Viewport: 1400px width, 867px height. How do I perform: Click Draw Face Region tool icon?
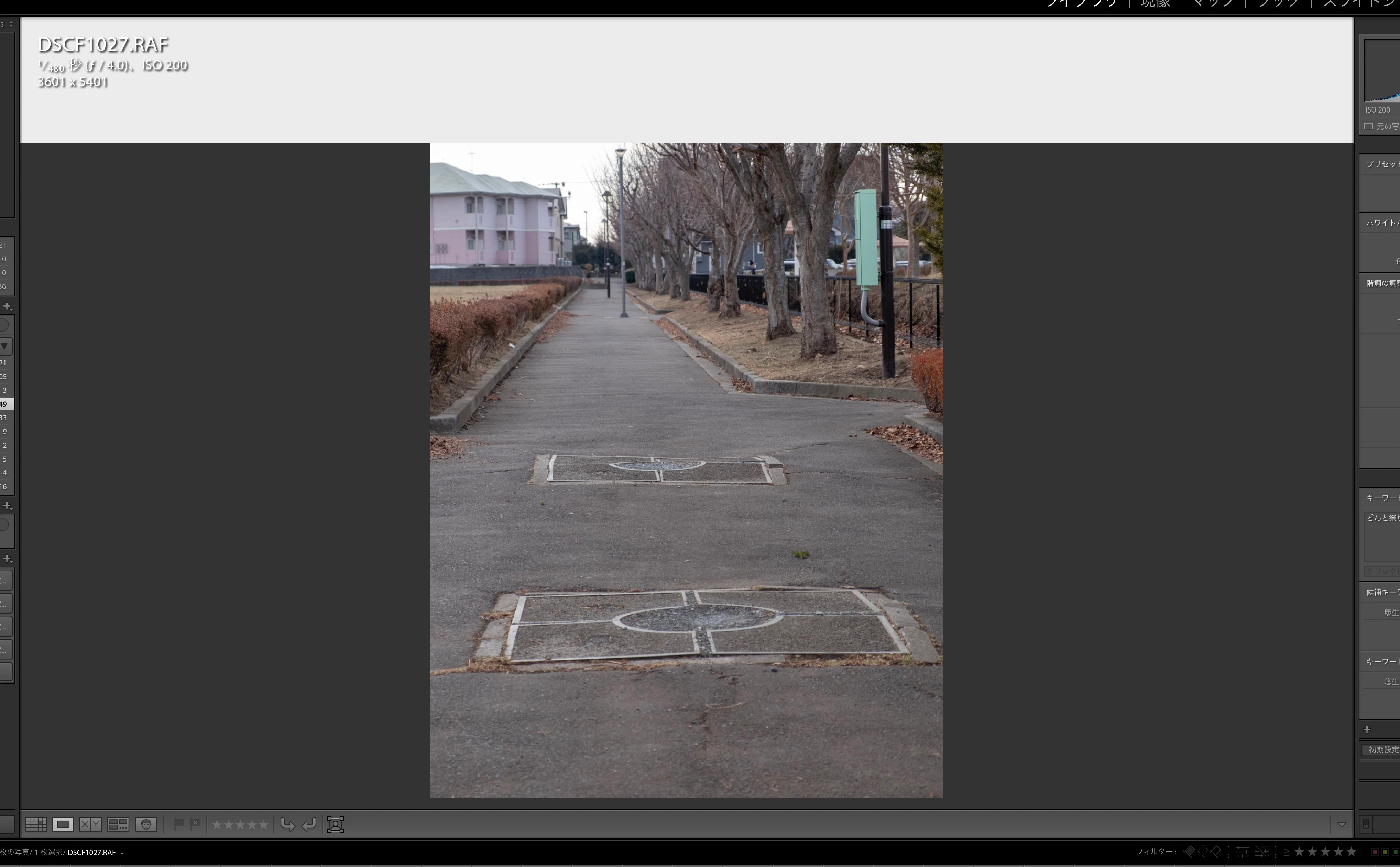point(335,825)
